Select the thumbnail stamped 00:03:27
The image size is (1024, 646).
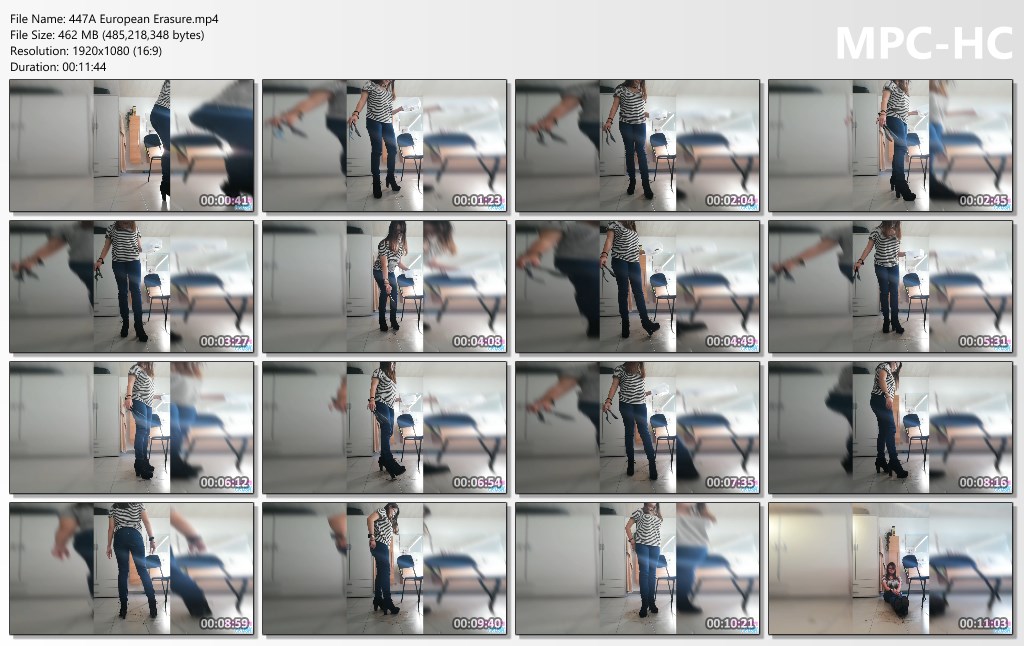(132, 287)
